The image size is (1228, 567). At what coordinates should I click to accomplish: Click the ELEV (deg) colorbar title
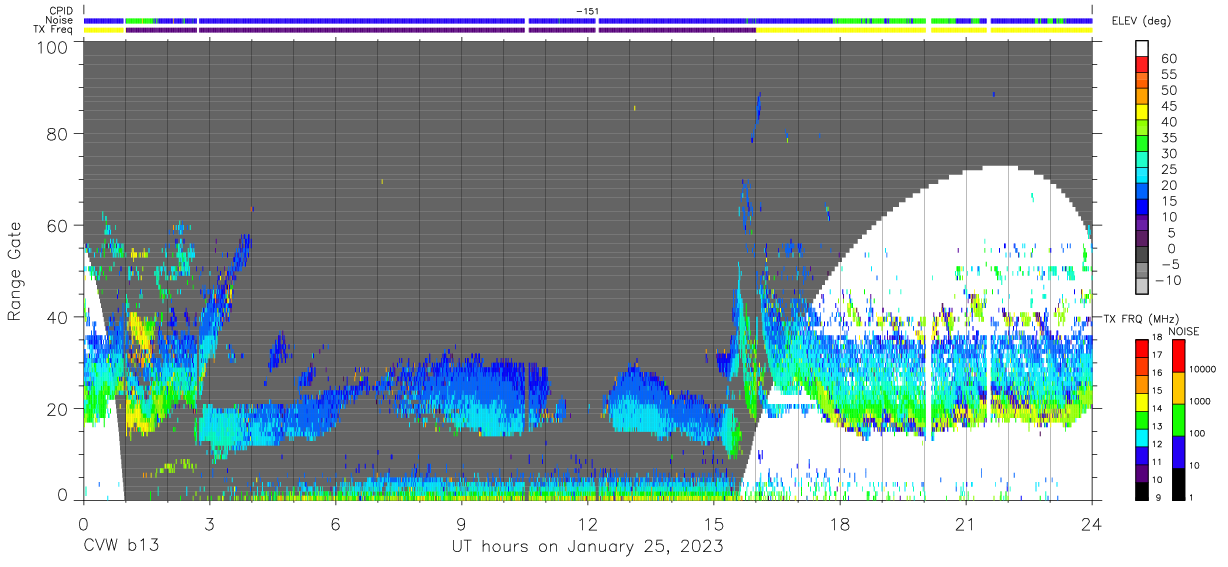[1142, 20]
